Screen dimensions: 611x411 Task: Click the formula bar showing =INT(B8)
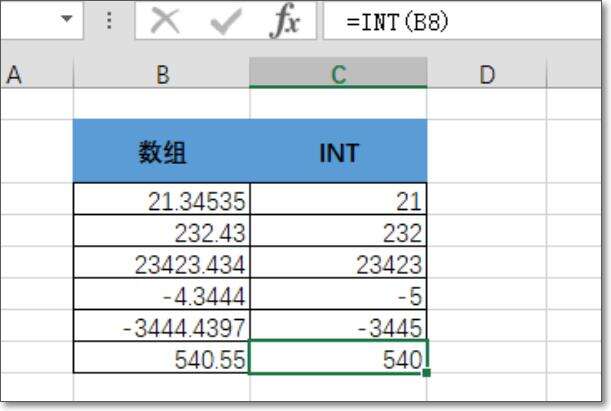[x=462, y=21]
